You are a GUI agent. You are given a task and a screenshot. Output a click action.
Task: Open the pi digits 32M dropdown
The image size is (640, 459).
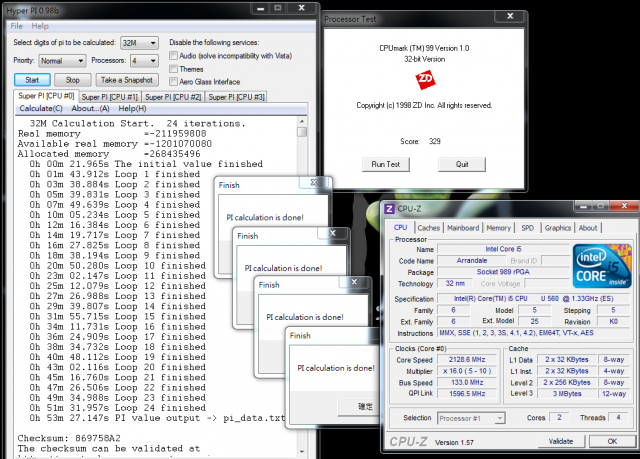[x=140, y=42]
